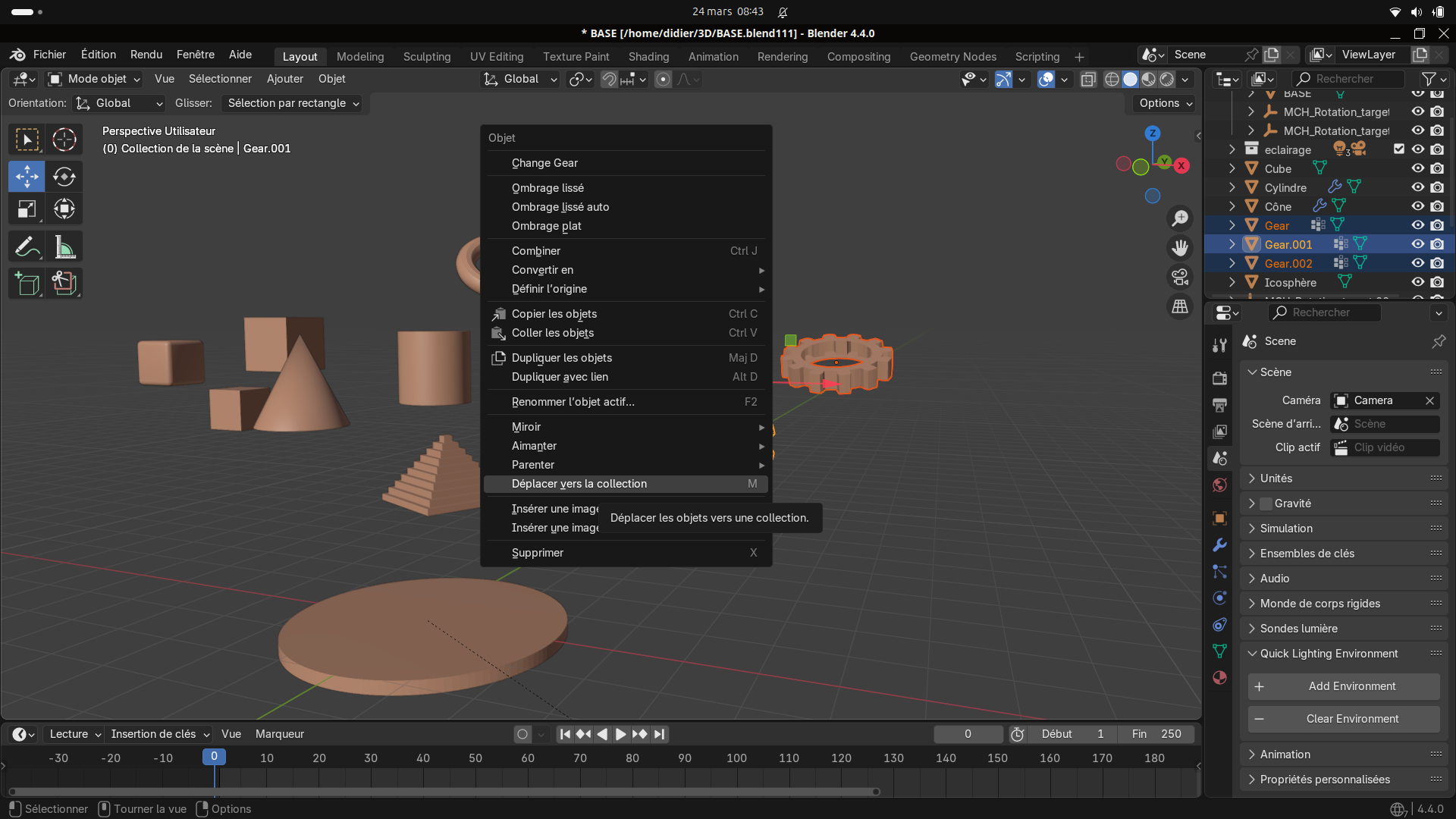Viewport: 1456px width, 819px height.
Task: Activate the Annotate pencil tool
Action: click(27, 247)
